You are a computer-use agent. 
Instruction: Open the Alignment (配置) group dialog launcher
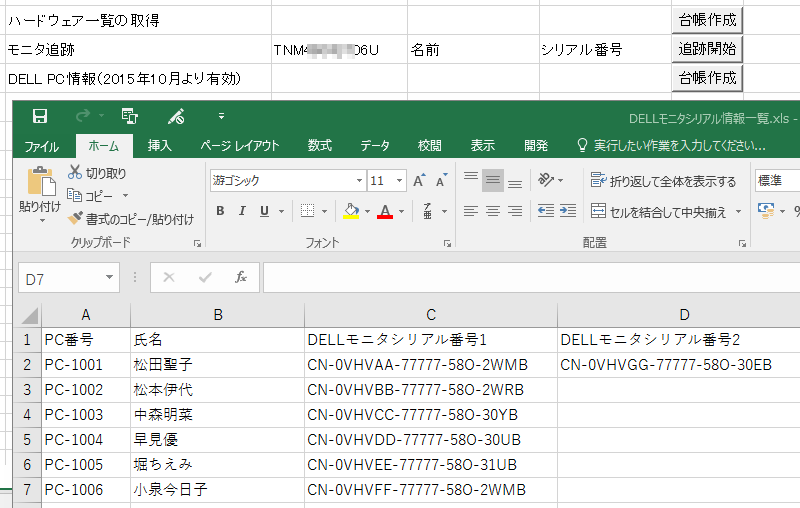[x=742, y=244]
